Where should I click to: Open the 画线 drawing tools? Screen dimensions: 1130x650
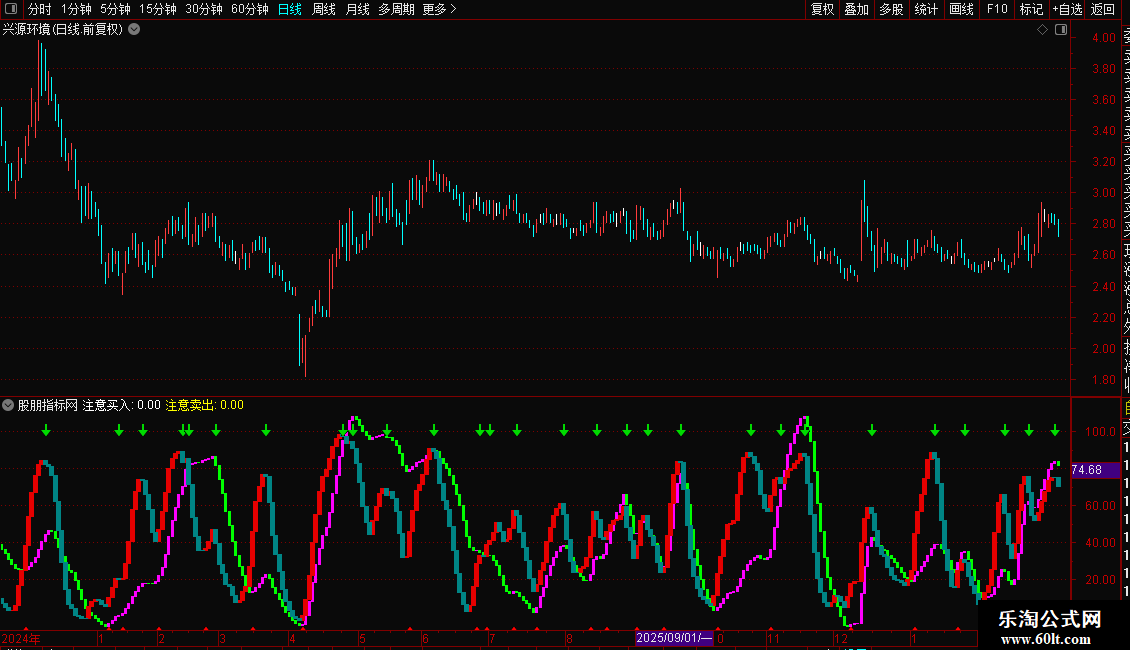point(961,9)
